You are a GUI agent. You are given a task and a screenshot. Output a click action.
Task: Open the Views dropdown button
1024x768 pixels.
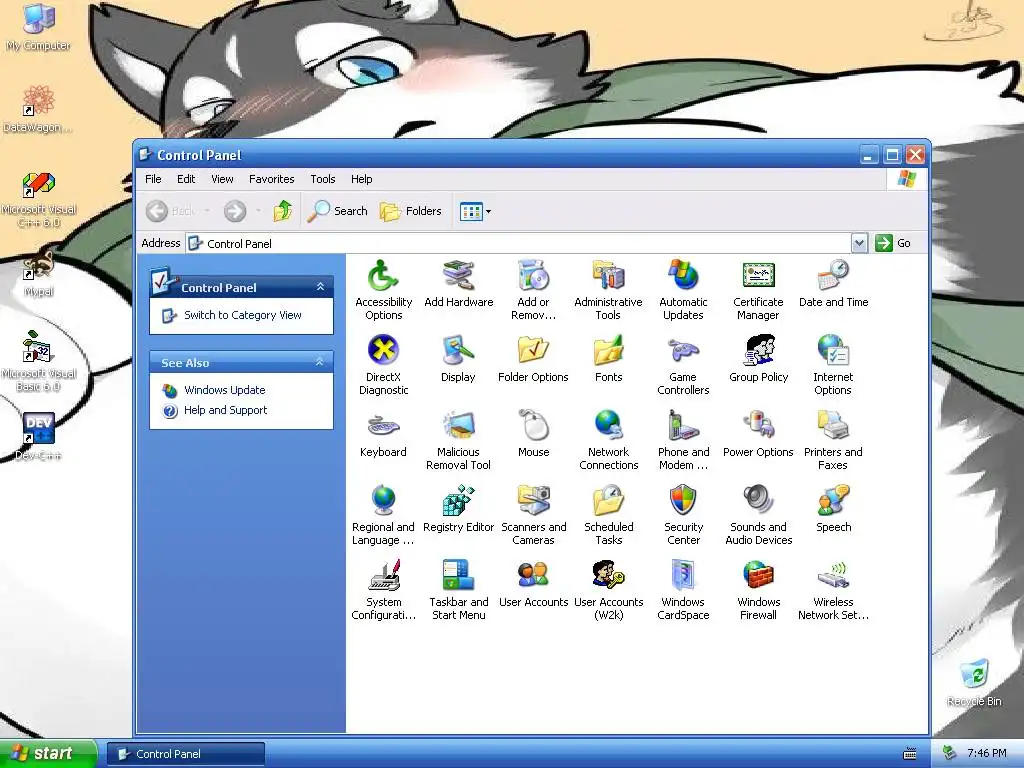click(x=475, y=211)
